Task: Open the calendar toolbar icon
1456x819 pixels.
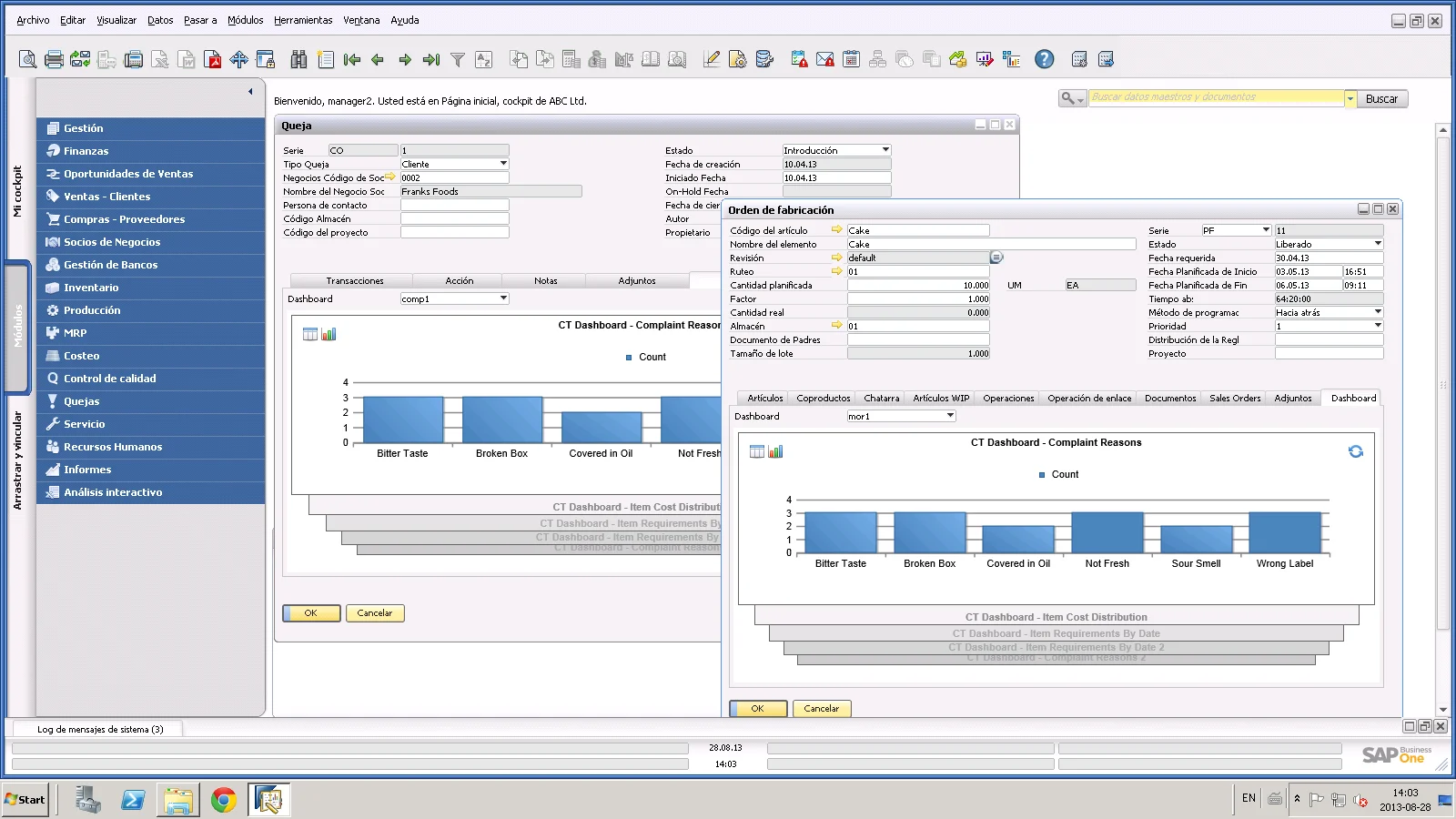Action: [x=851, y=59]
